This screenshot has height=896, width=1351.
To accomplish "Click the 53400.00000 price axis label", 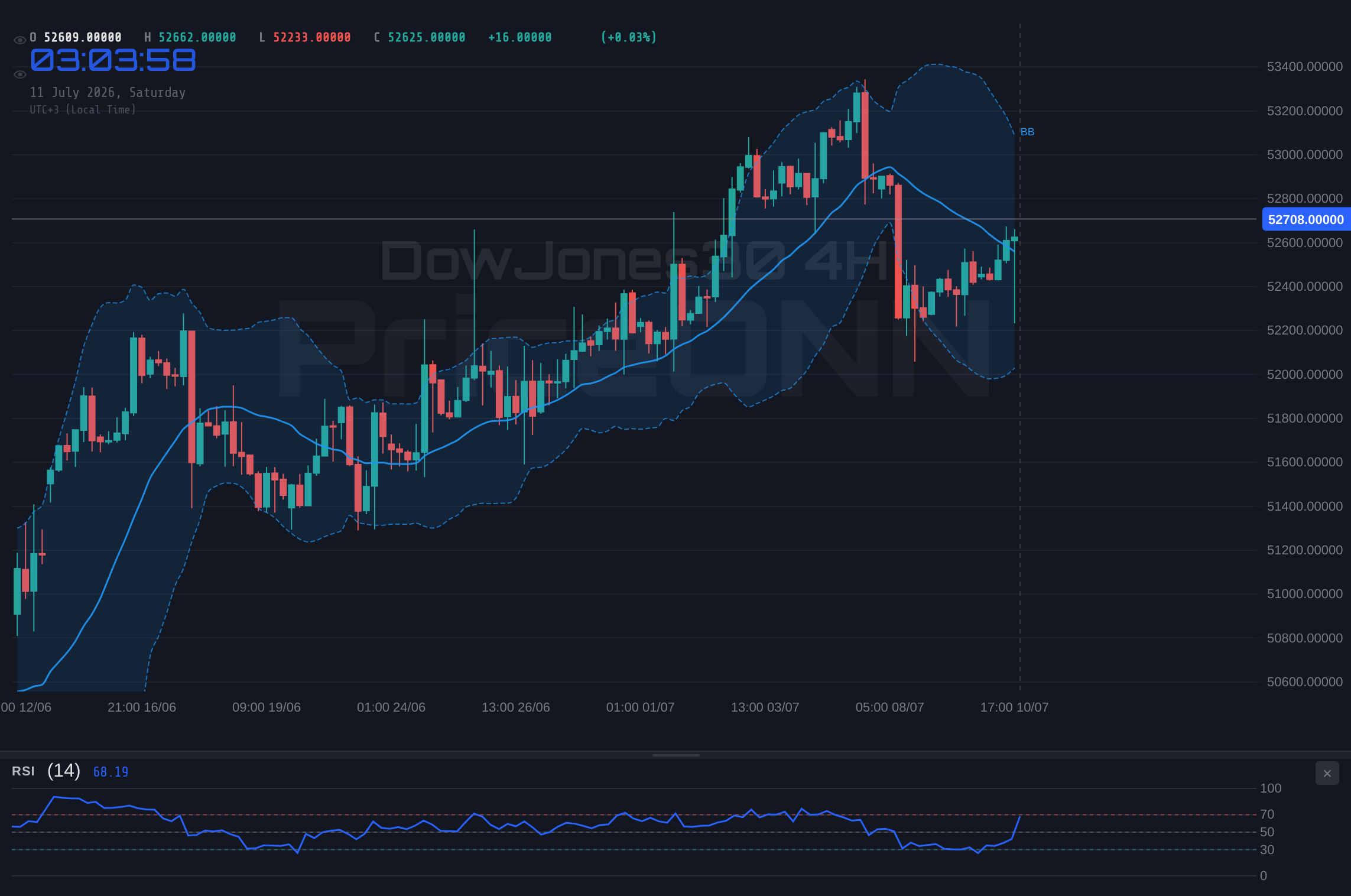I will tap(1304, 67).
